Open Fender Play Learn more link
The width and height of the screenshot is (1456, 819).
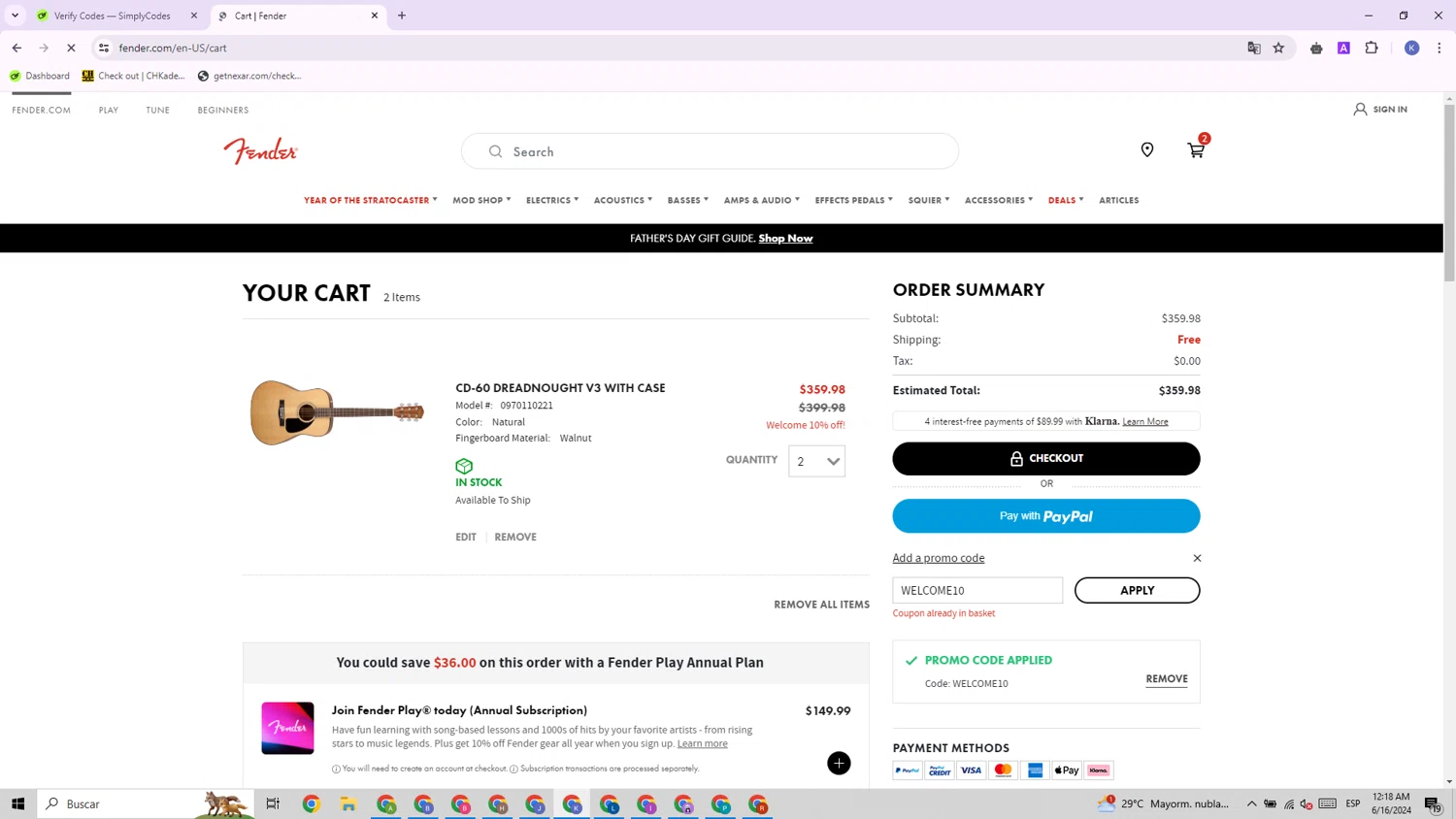702,743
